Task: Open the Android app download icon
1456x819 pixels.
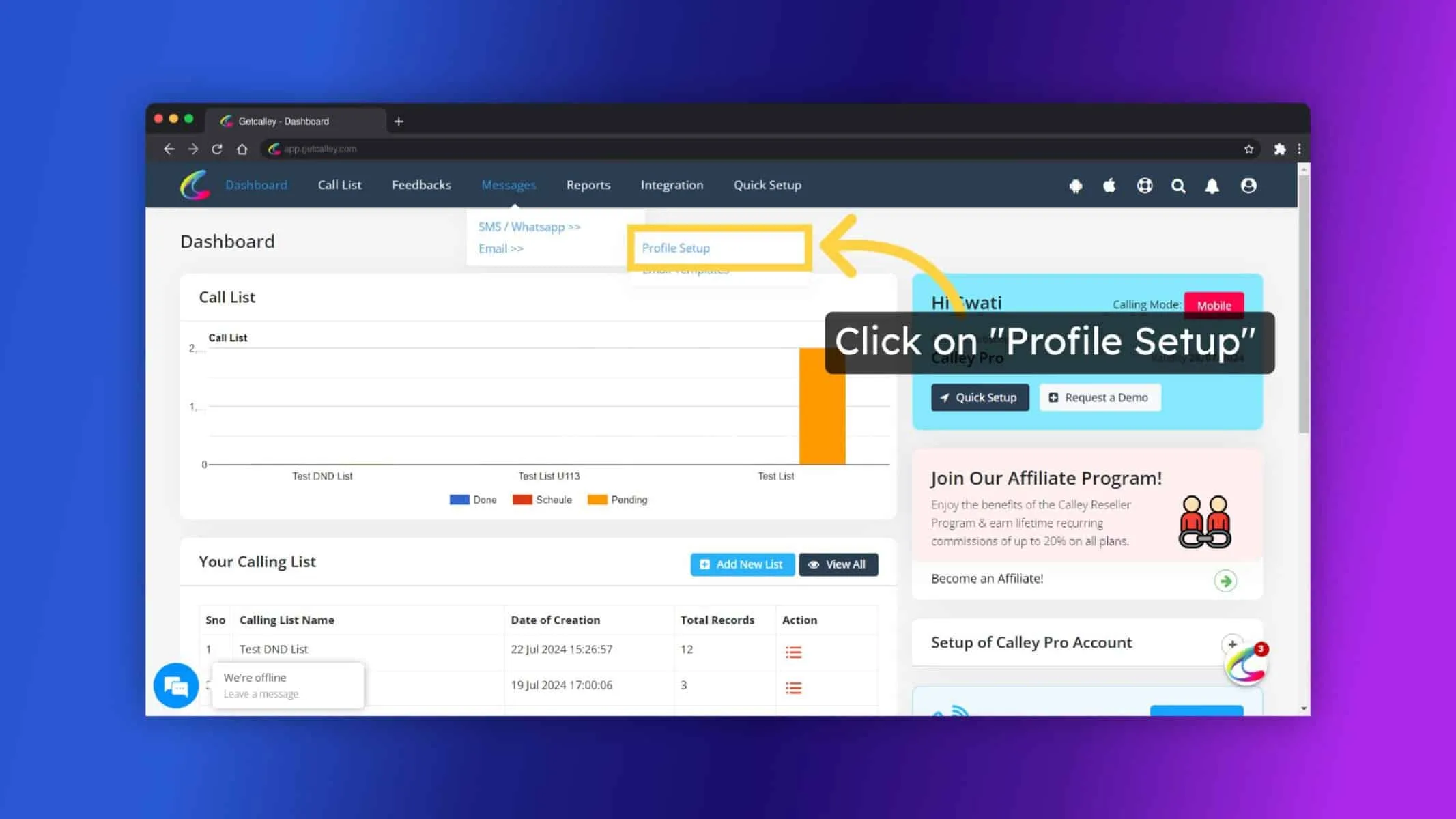Action: pyautogui.click(x=1076, y=186)
